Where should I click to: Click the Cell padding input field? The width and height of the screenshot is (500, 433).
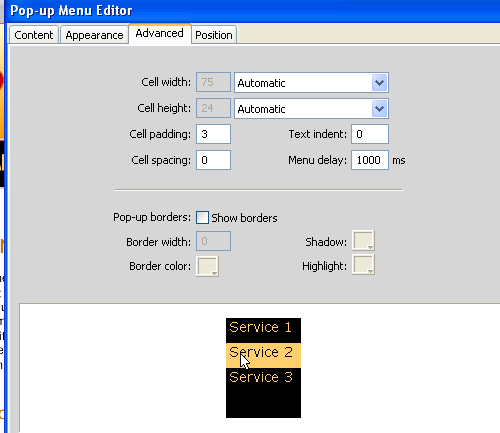(x=213, y=134)
